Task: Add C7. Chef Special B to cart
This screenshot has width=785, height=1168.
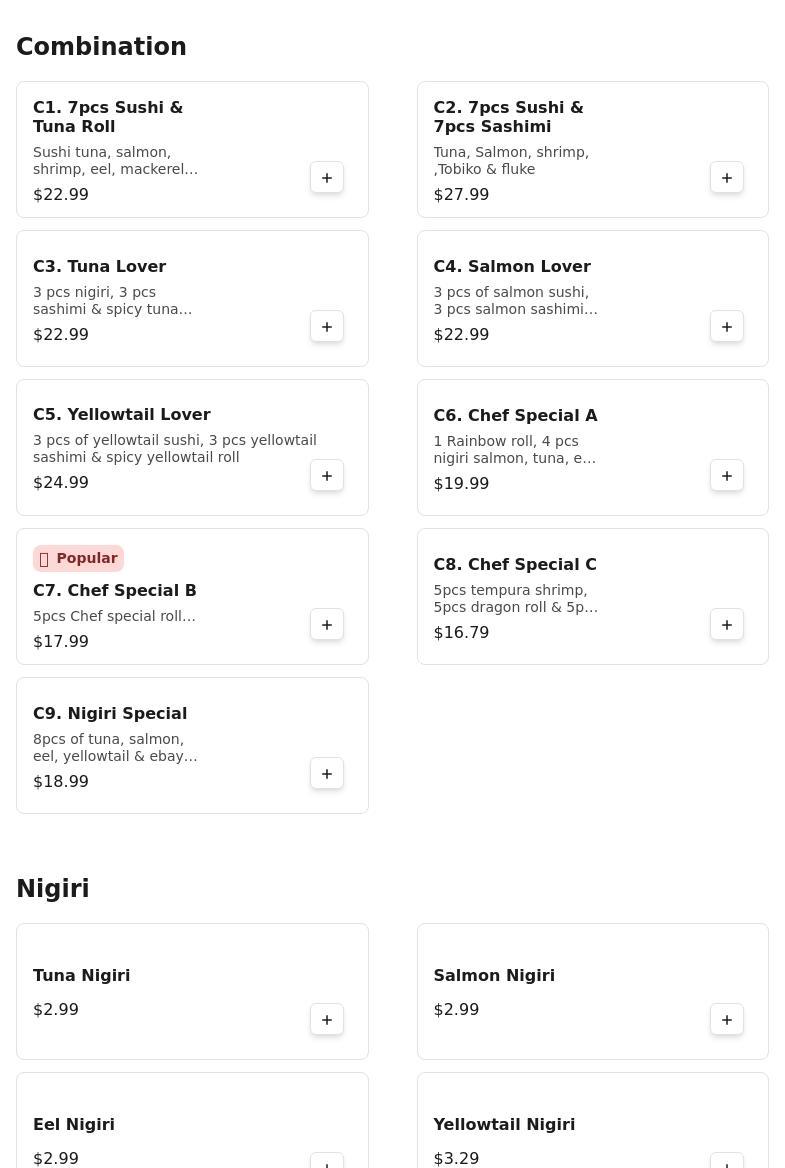Action: point(326,624)
